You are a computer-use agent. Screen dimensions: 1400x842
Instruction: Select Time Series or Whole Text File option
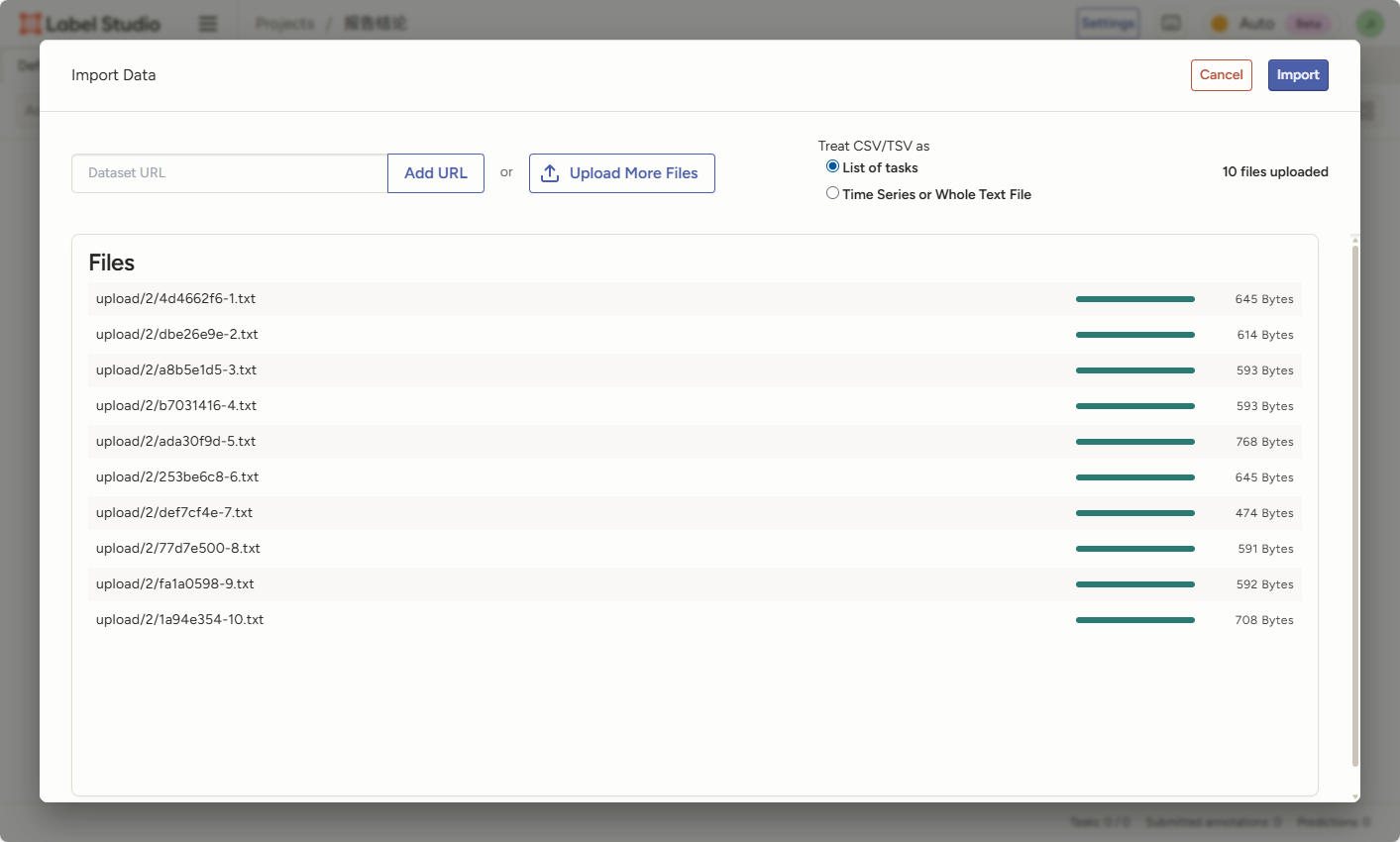[832, 193]
